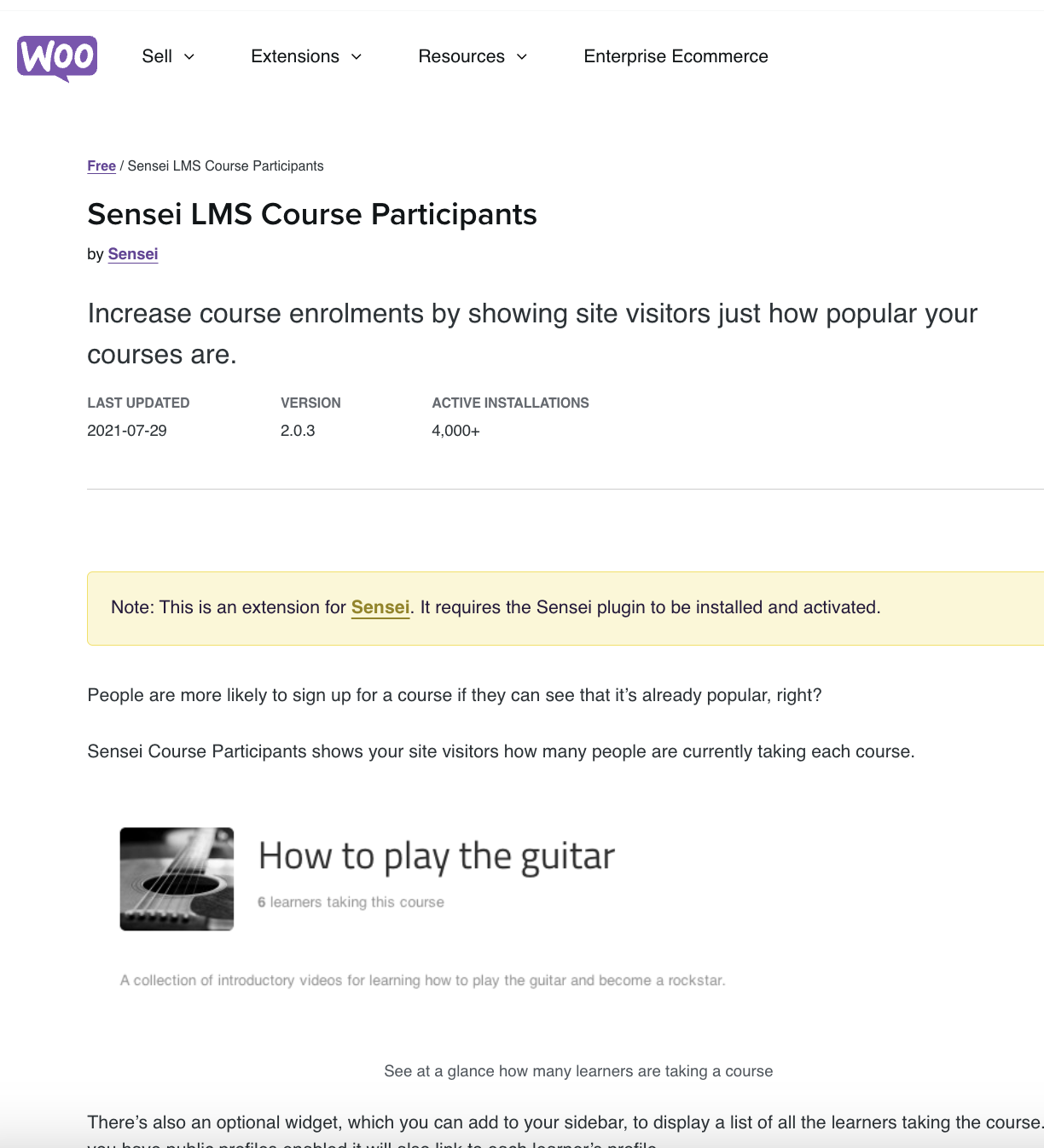Open the Extensions menu
This screenshot has height=1148, width=1044.
294,56
